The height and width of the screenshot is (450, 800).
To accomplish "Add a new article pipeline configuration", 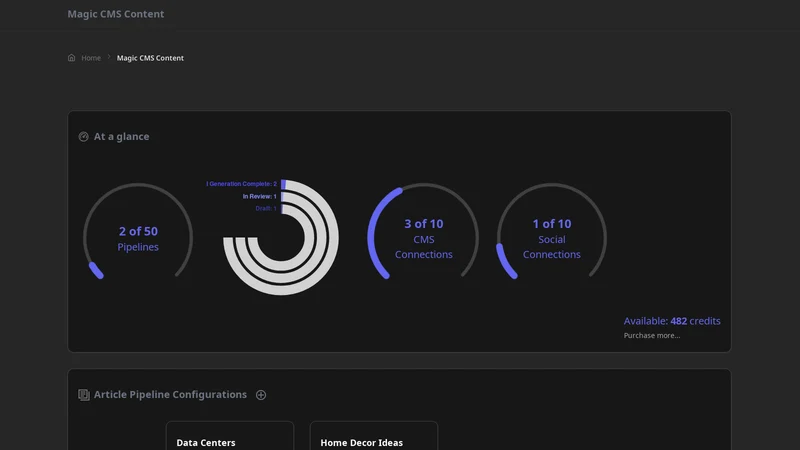I will click(261, 395).
